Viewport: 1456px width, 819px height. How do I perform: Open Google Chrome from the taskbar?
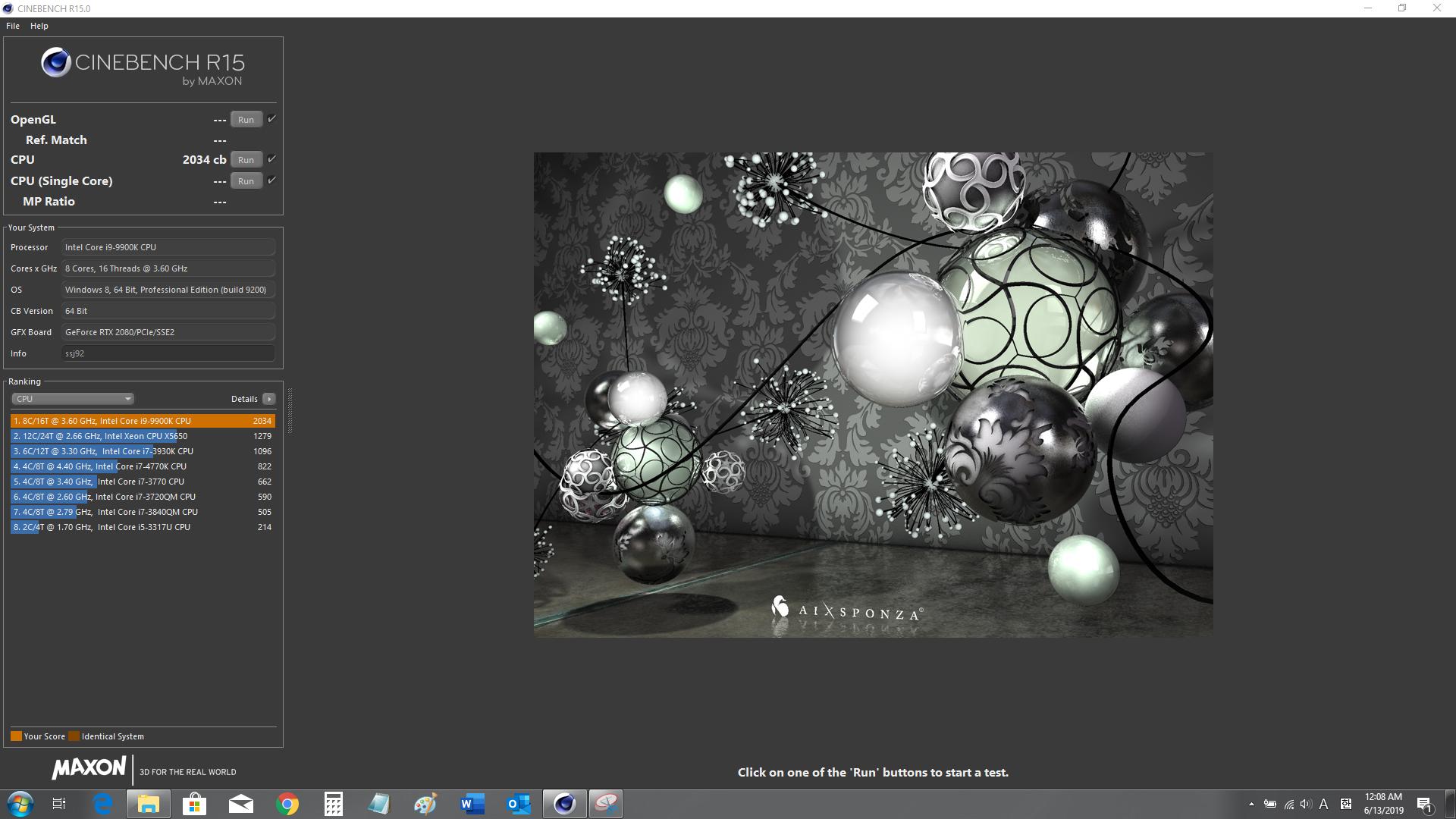pyautogui.click(x=287, y=804)
